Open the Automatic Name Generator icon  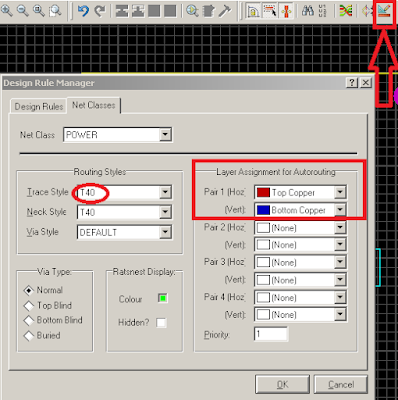[x=322, y=11]
